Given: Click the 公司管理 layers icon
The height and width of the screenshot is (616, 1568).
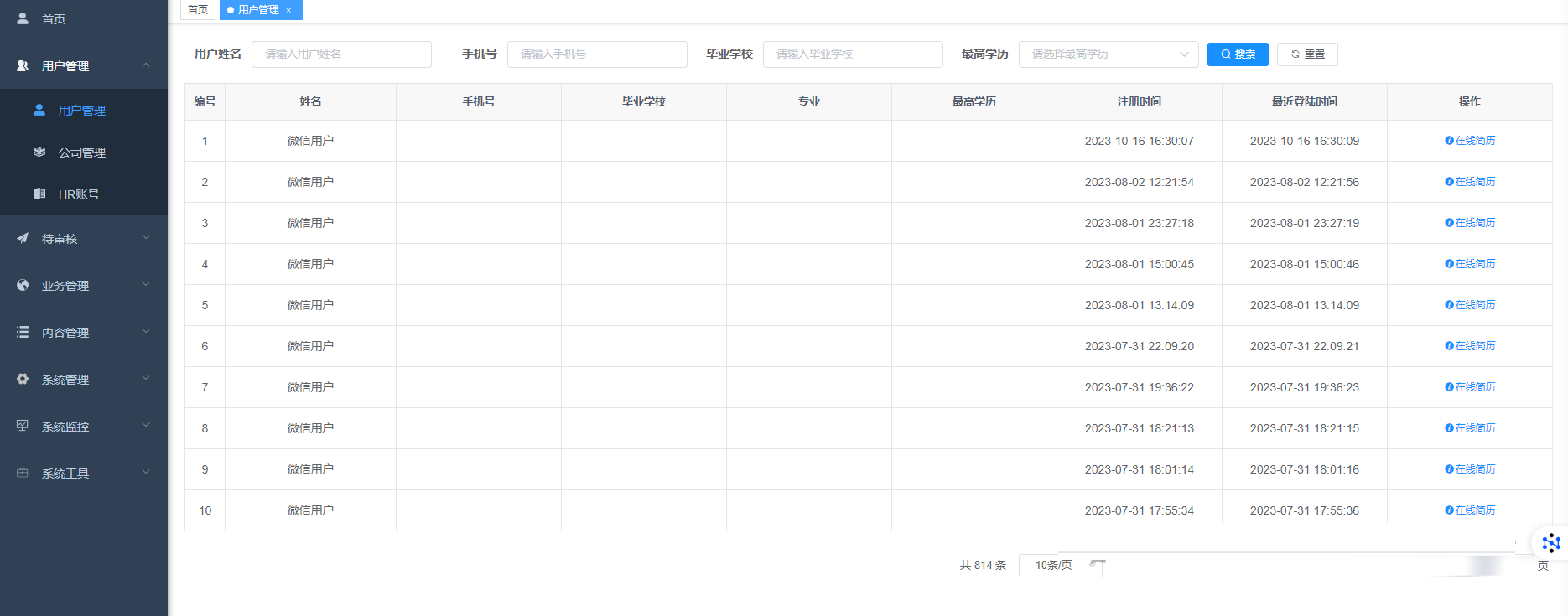Looking at the screenshot, I should [x=39, y=152].
